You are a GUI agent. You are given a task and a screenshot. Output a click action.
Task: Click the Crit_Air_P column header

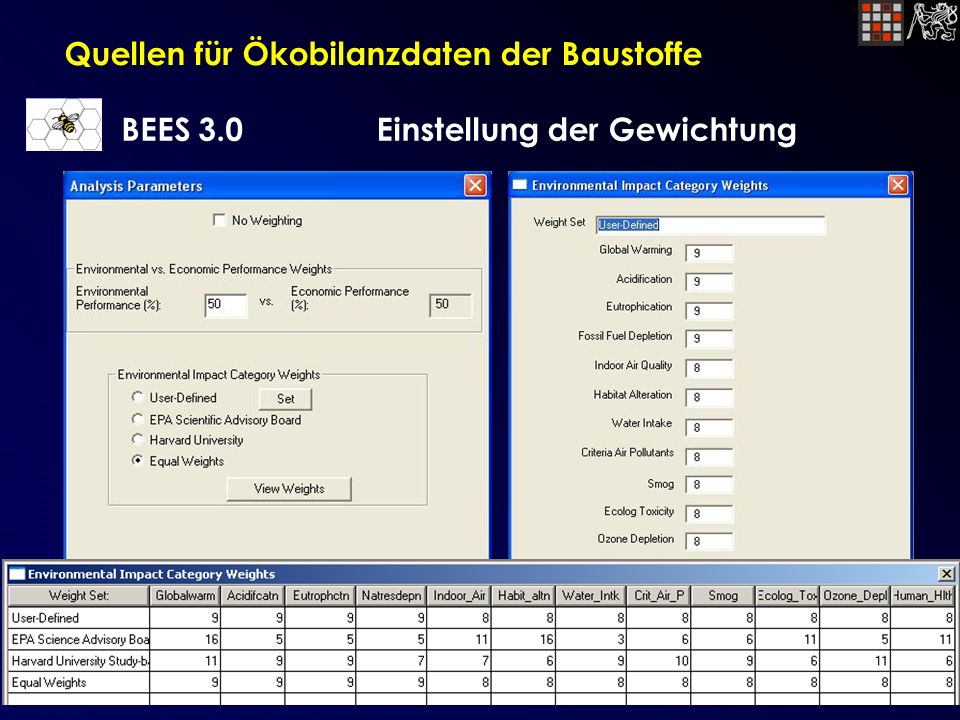[x=659, y=595]
